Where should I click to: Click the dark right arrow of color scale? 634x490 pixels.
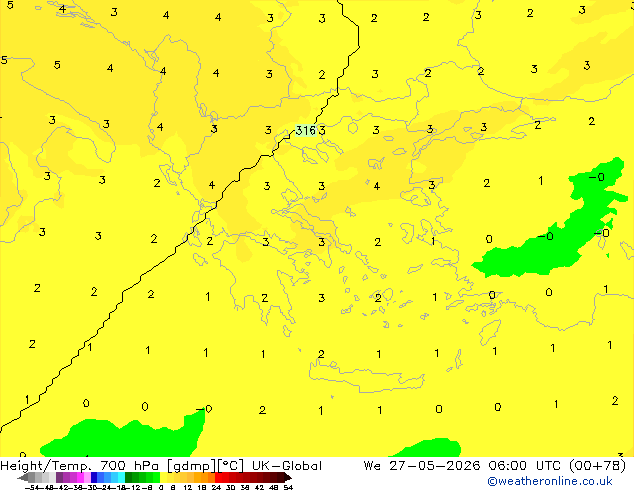pos(288,477)
